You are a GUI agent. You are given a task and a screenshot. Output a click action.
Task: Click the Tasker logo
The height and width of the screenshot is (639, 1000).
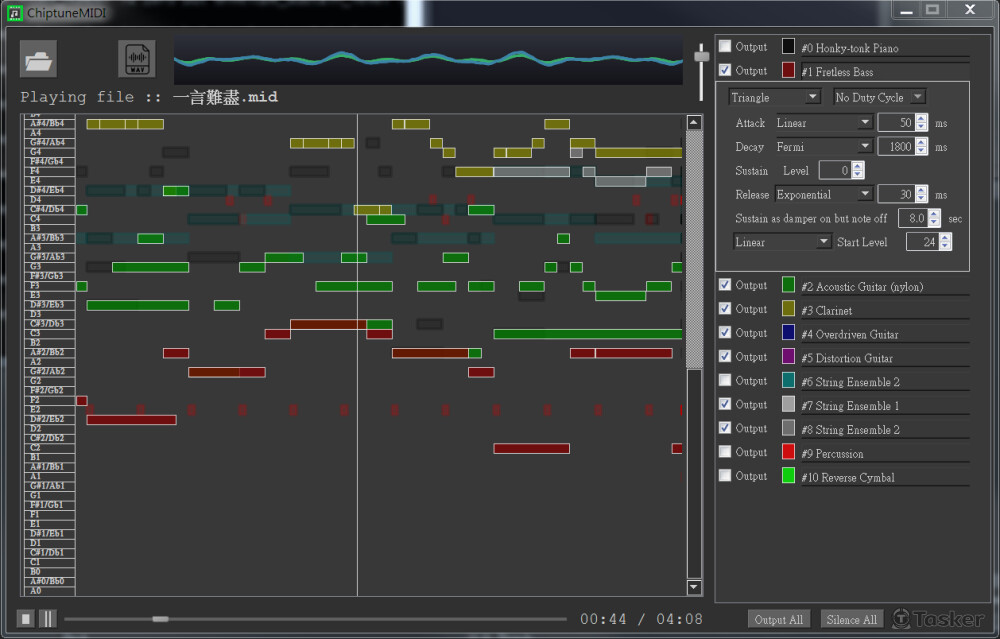[938, 619]
